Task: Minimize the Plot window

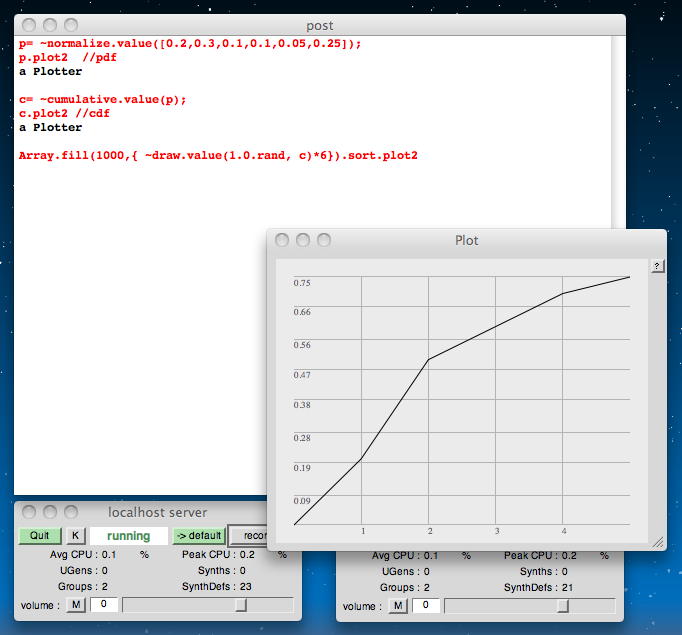Action: [x=302, y=240]
